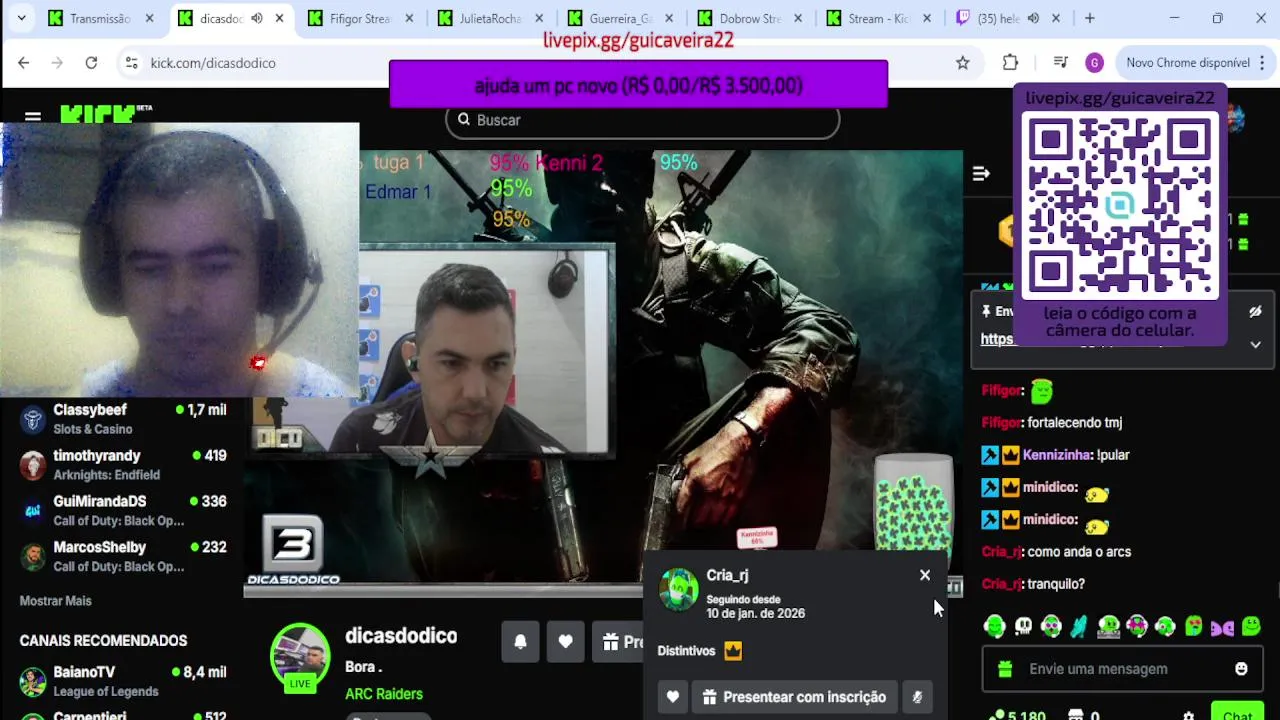Bookmark this page with star icon
The width and height of the screenshot is (1280, 720).
tap(962, 62)
